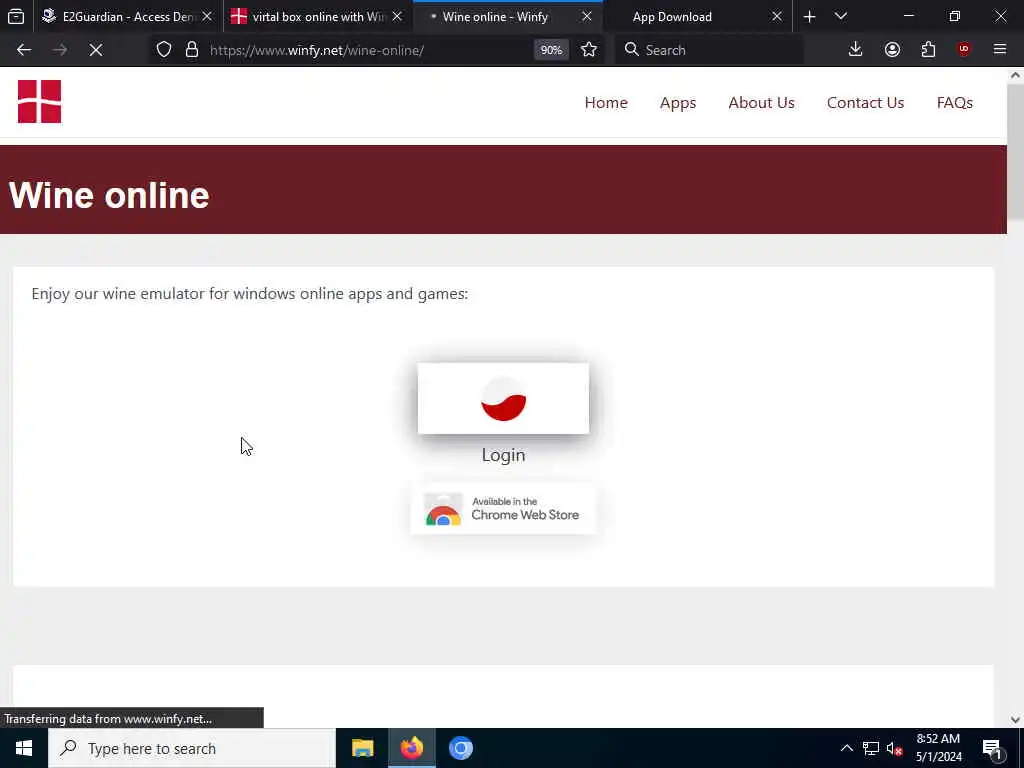Viewport: 1024px width, 768px height.
Task: Click the Firefox Search box
Action: pyautogui.click(x=709, y=50)
